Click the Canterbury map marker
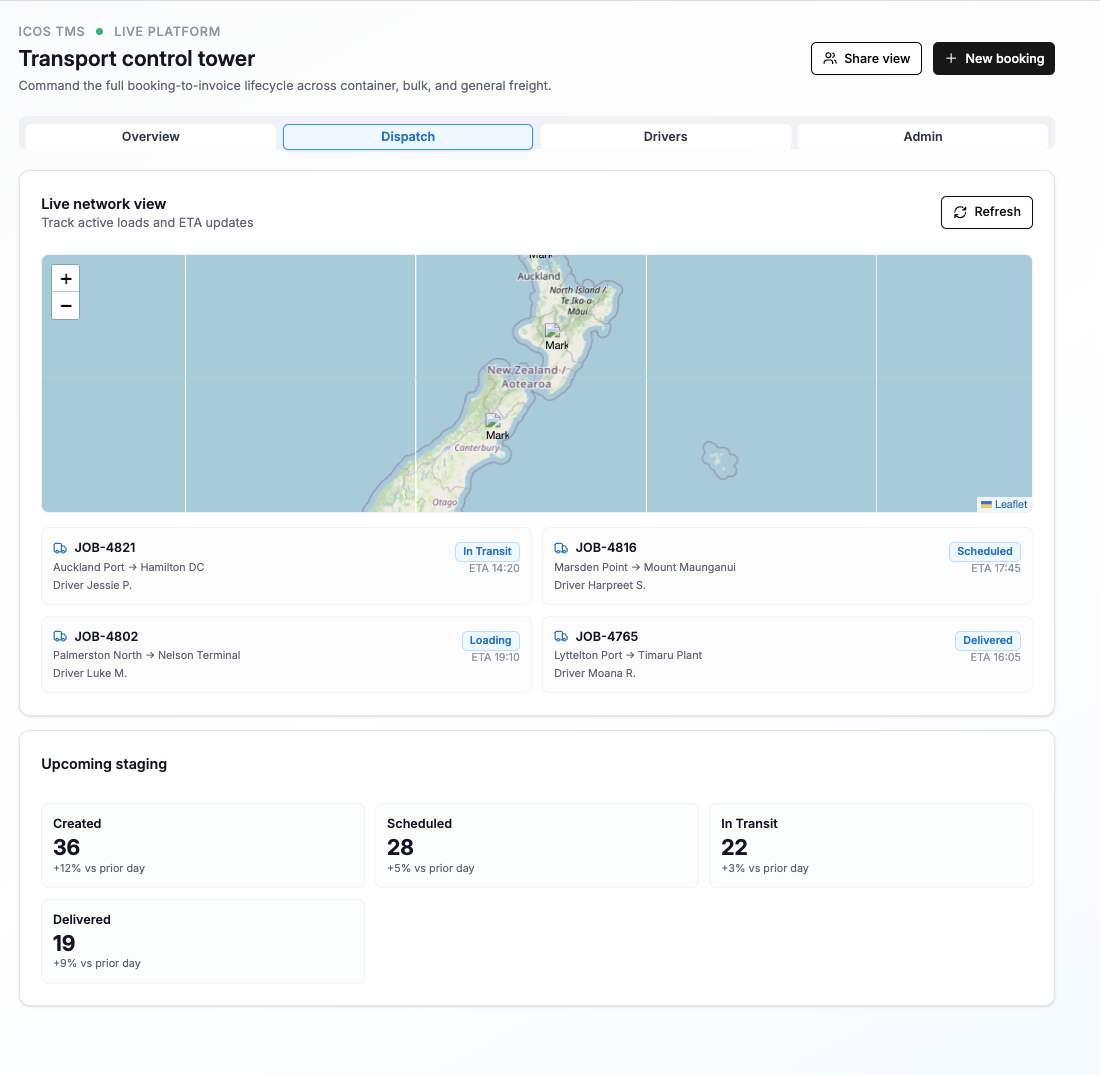This screenshot has height=1075, width=1100. pyautogui.click(x=496, y=427)
